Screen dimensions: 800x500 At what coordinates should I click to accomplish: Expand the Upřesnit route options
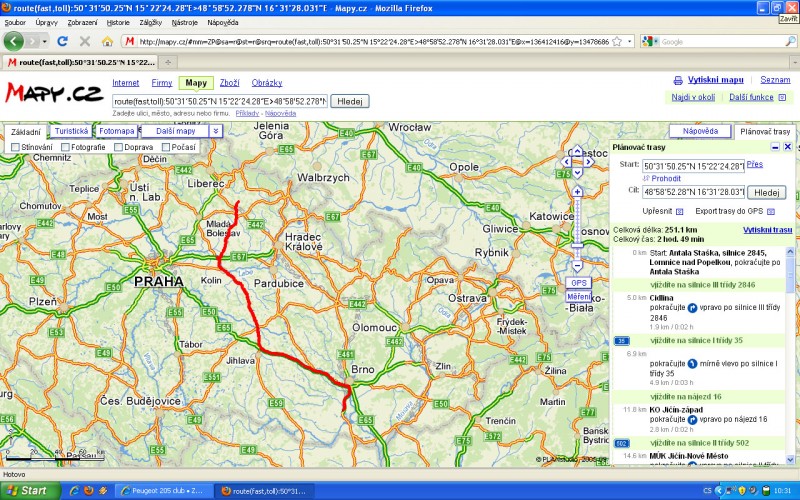680,212
